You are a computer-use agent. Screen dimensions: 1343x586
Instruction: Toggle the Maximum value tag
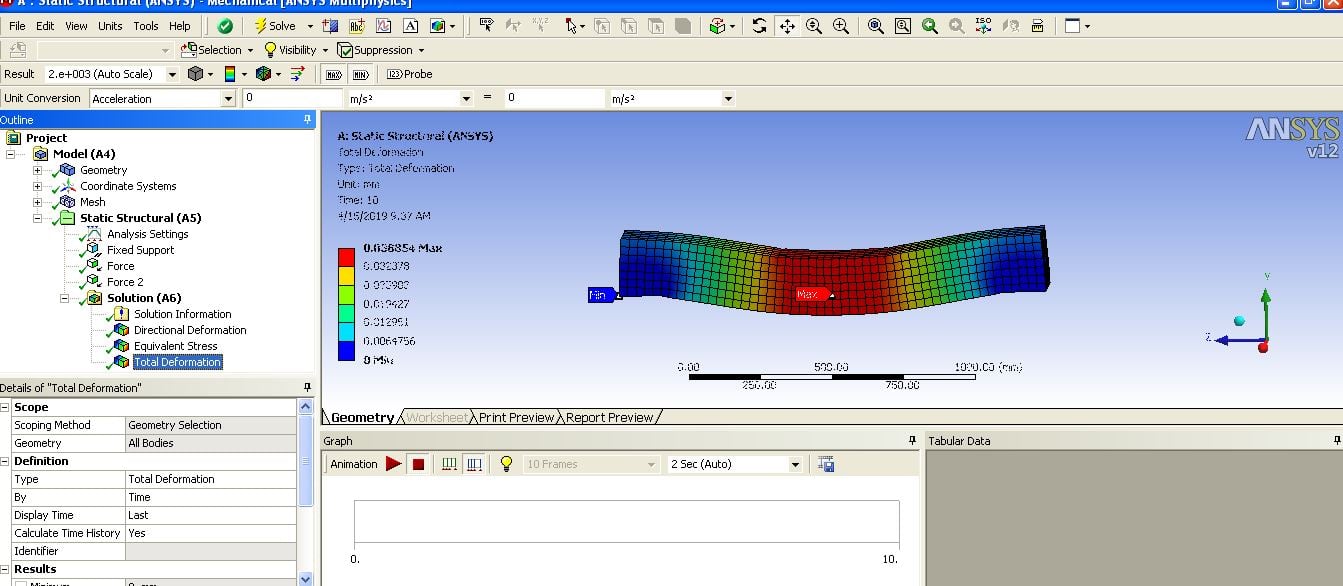[333, 74]
